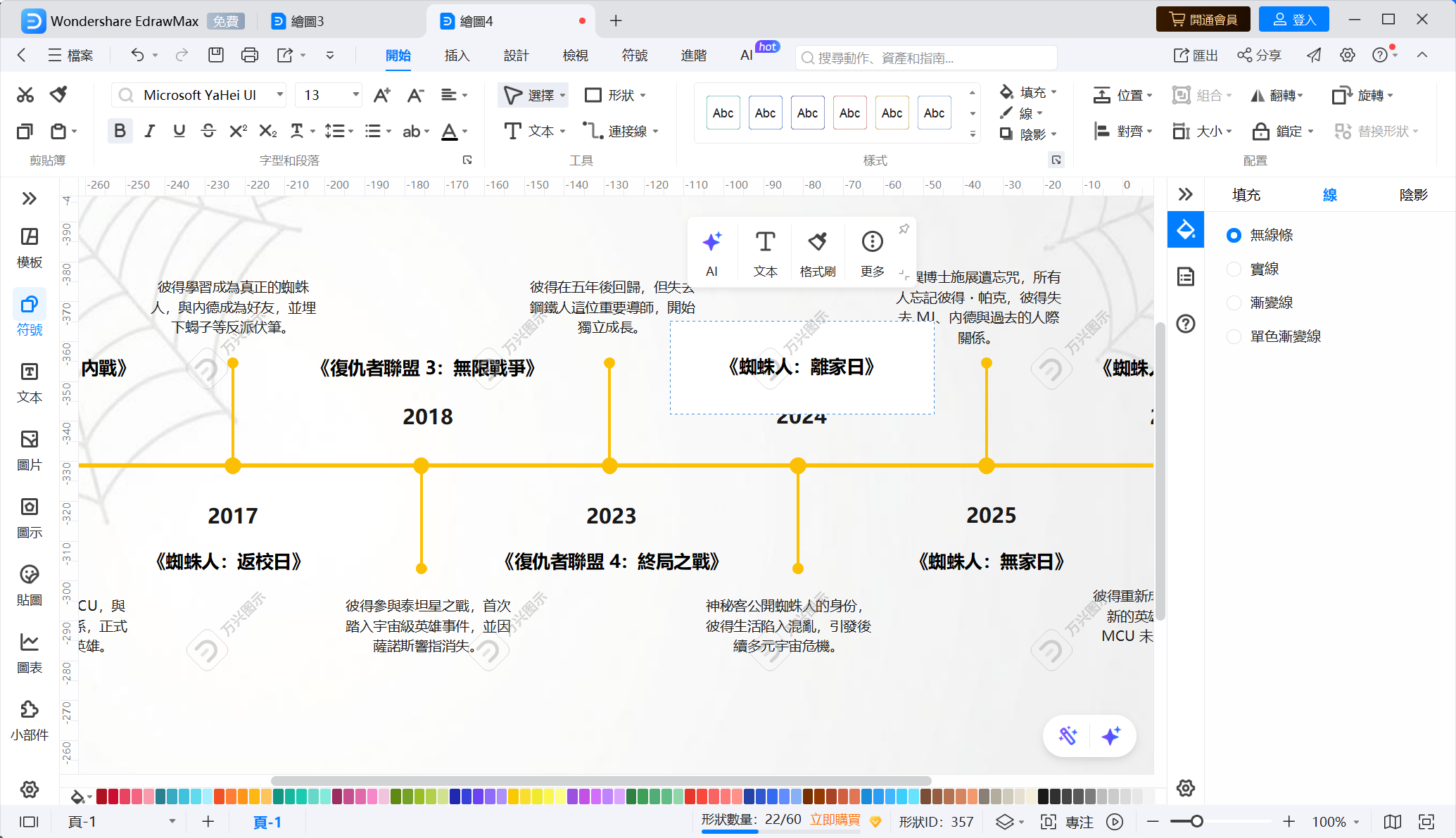Switch to the Insert ribbon tab
Image resolution: width=1456 pixels, height=838 pixels.
click(457, 55)
